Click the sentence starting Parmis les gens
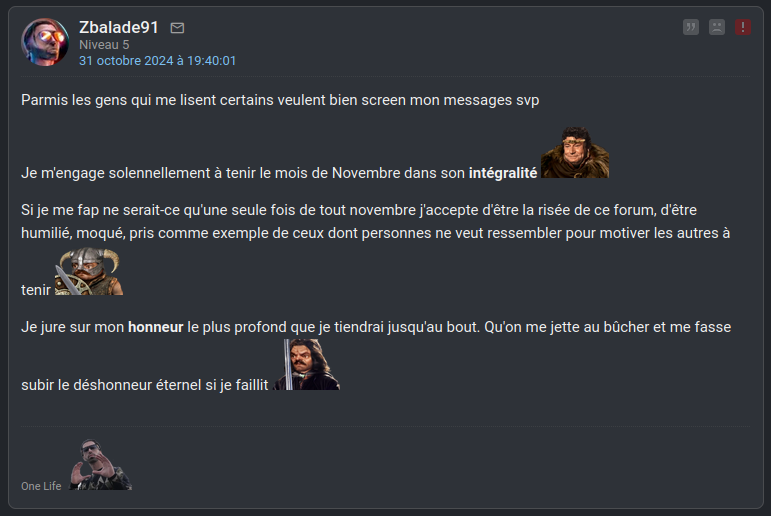Viewport: 771px width, 516px height. pyautogui.click(x=280, y=100)
